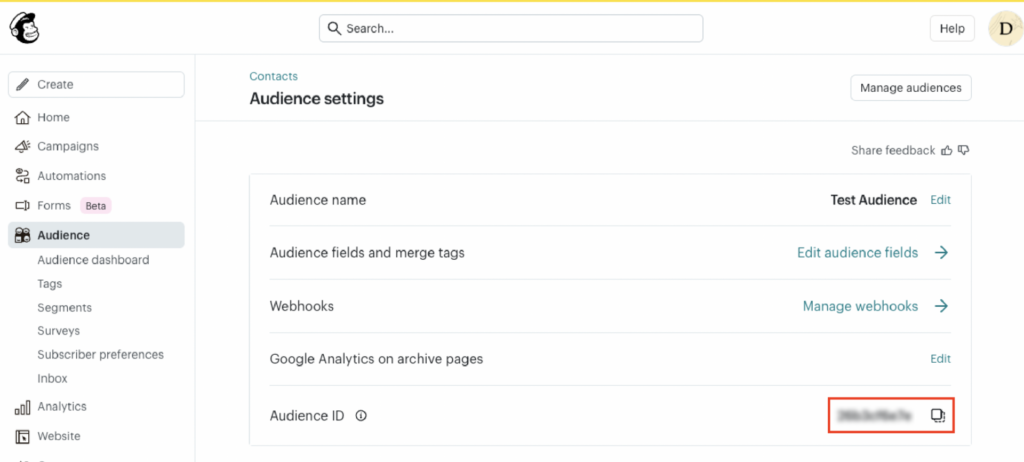
Task: Copy the Audience ID with the copy icon
Action: 937,415
